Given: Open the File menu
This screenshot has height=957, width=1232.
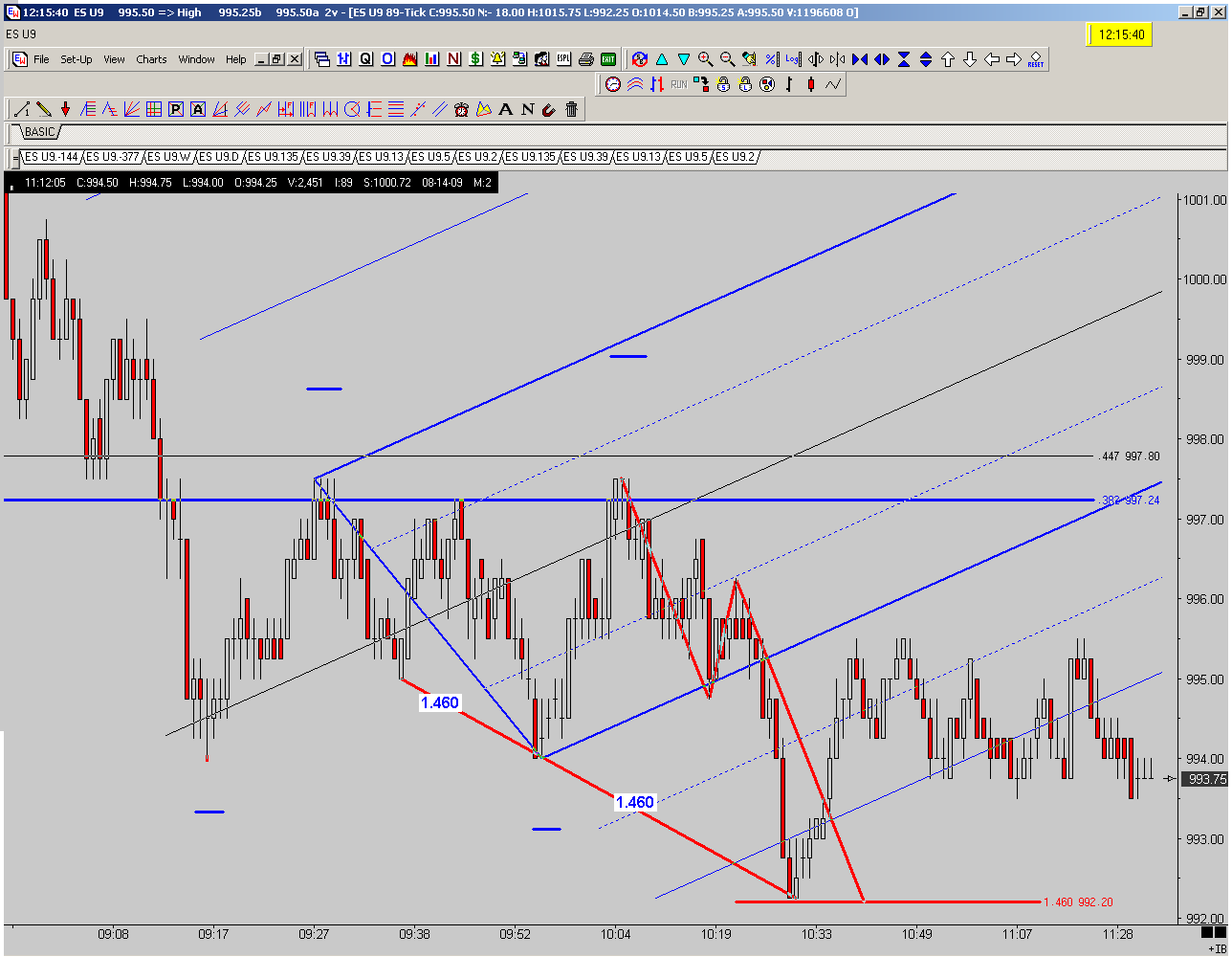Looking at the screenshot, I should 41,59.
